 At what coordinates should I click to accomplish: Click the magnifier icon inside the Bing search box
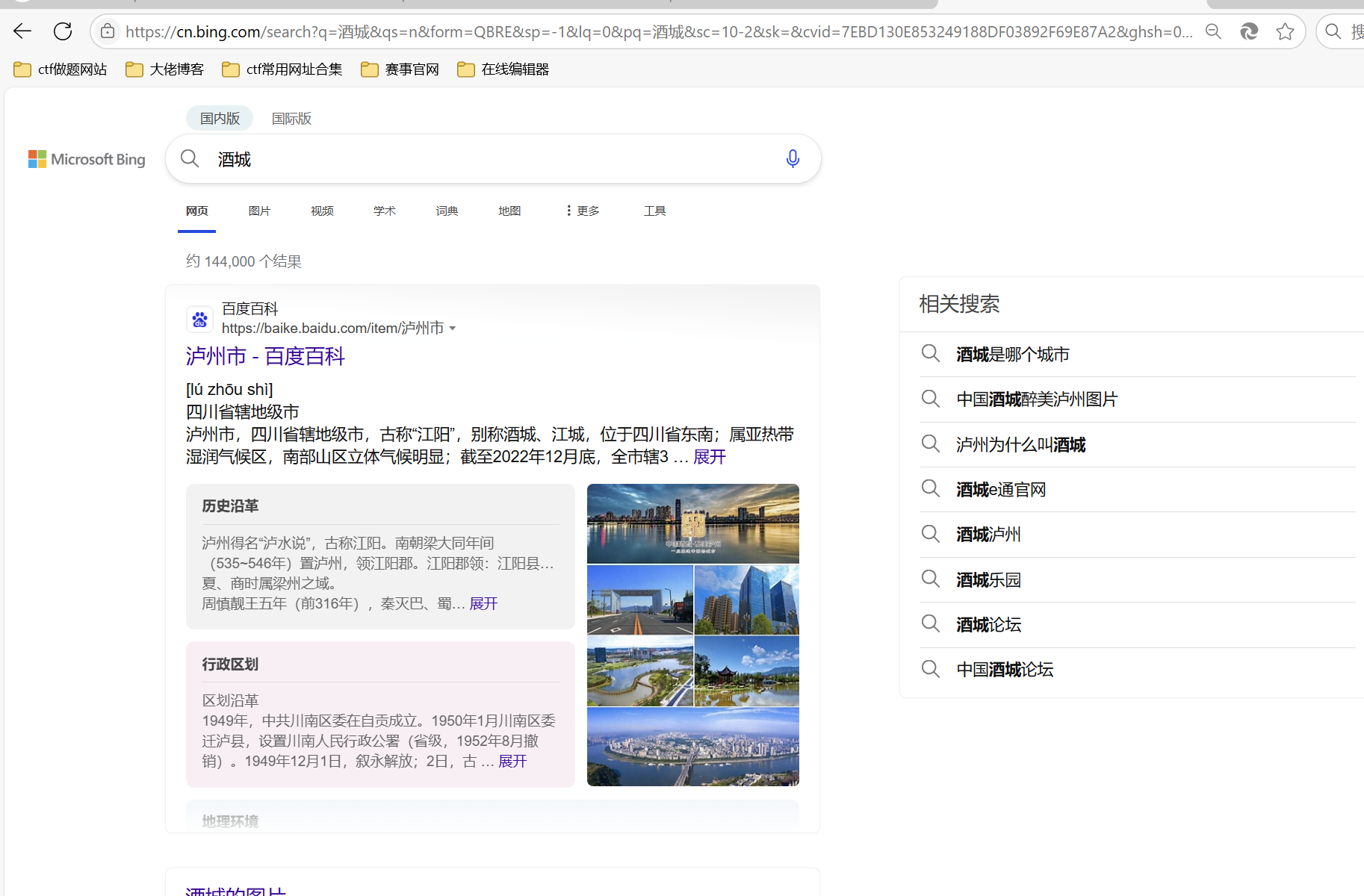190,158
